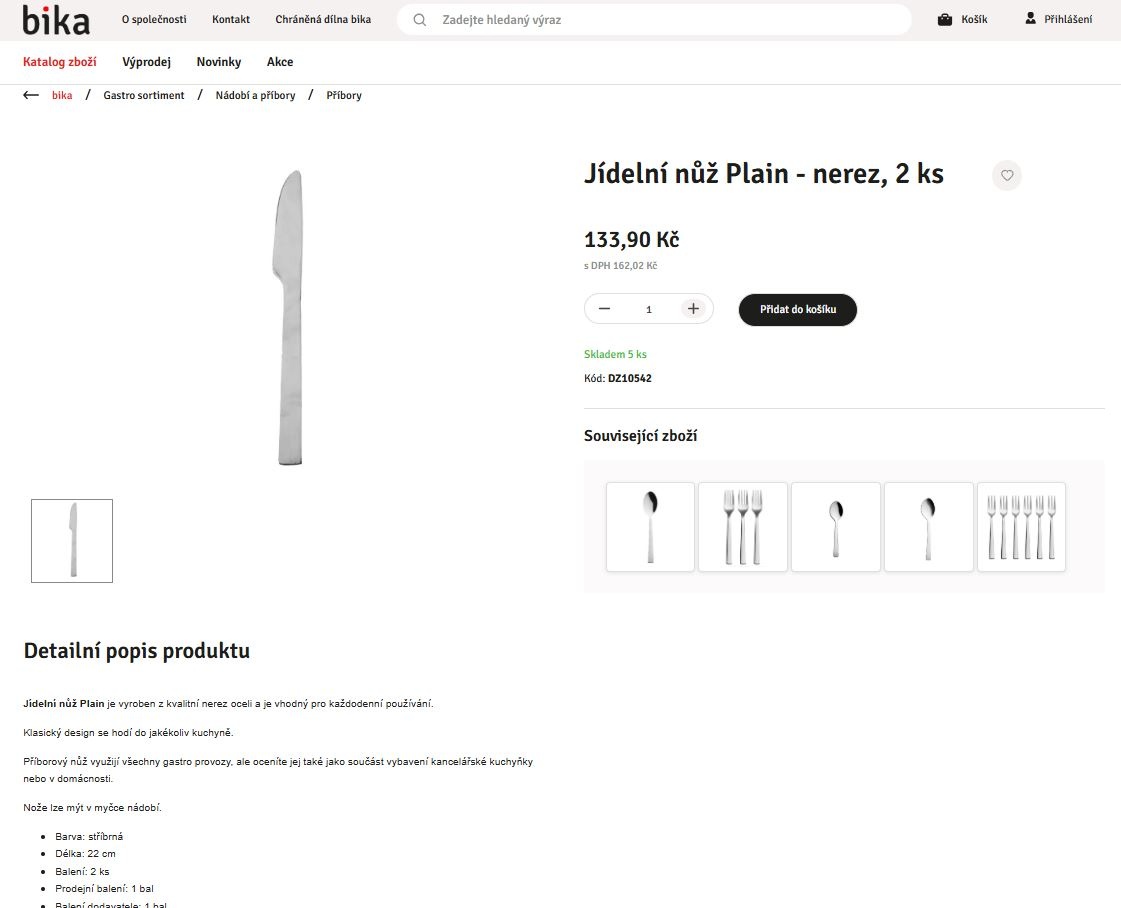
Task: Go to the Výprodej section
Action: [x=147, y=62]
